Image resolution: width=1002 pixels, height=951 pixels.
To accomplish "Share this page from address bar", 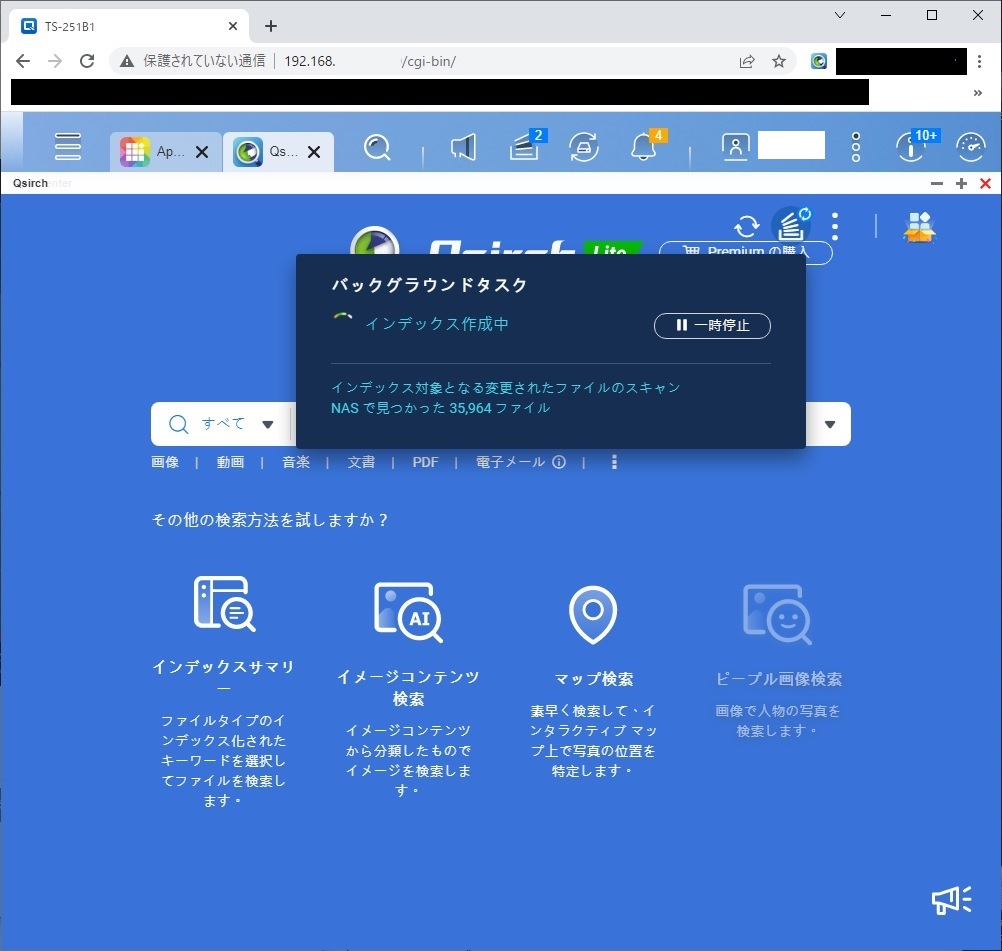I will 746,61.
